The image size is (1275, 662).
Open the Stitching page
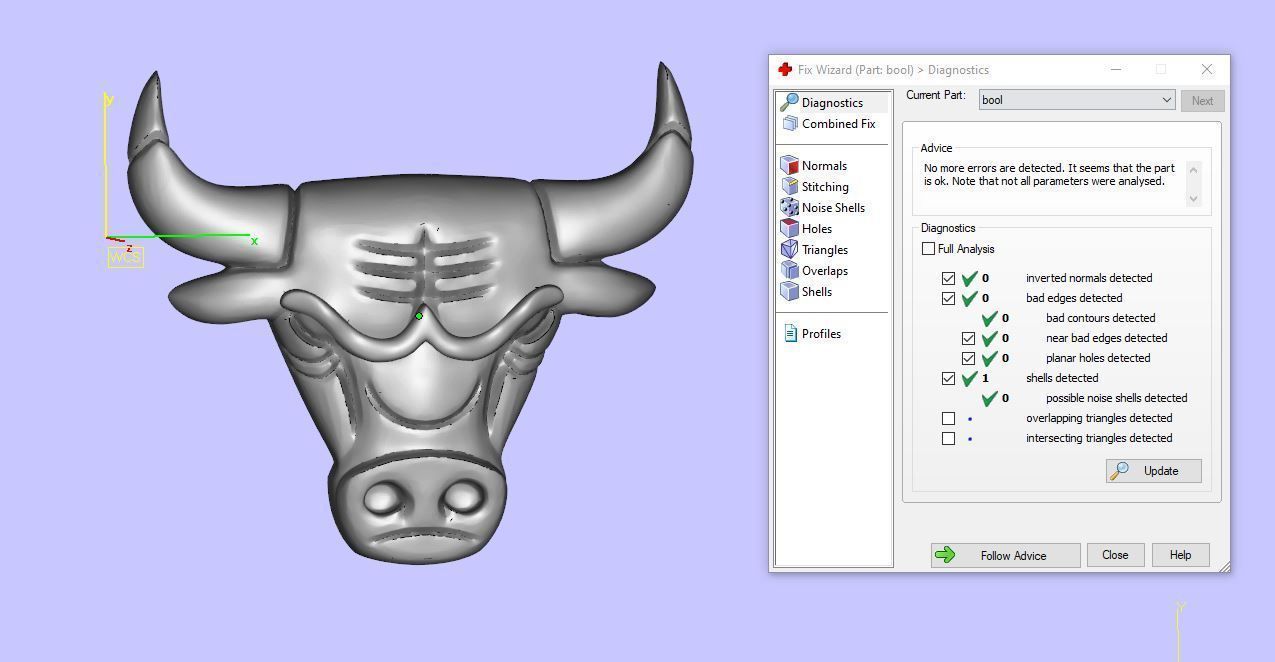825,187
